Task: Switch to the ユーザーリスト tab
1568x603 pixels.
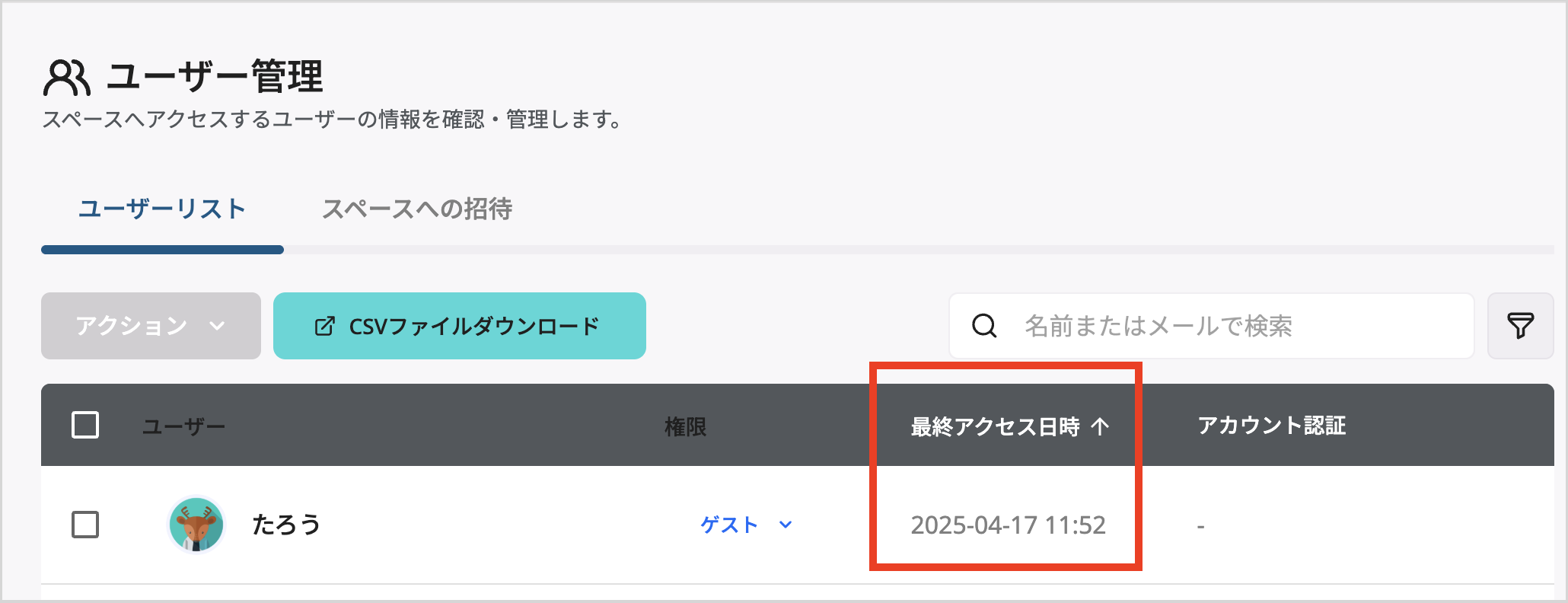Action: pos(162,209)
